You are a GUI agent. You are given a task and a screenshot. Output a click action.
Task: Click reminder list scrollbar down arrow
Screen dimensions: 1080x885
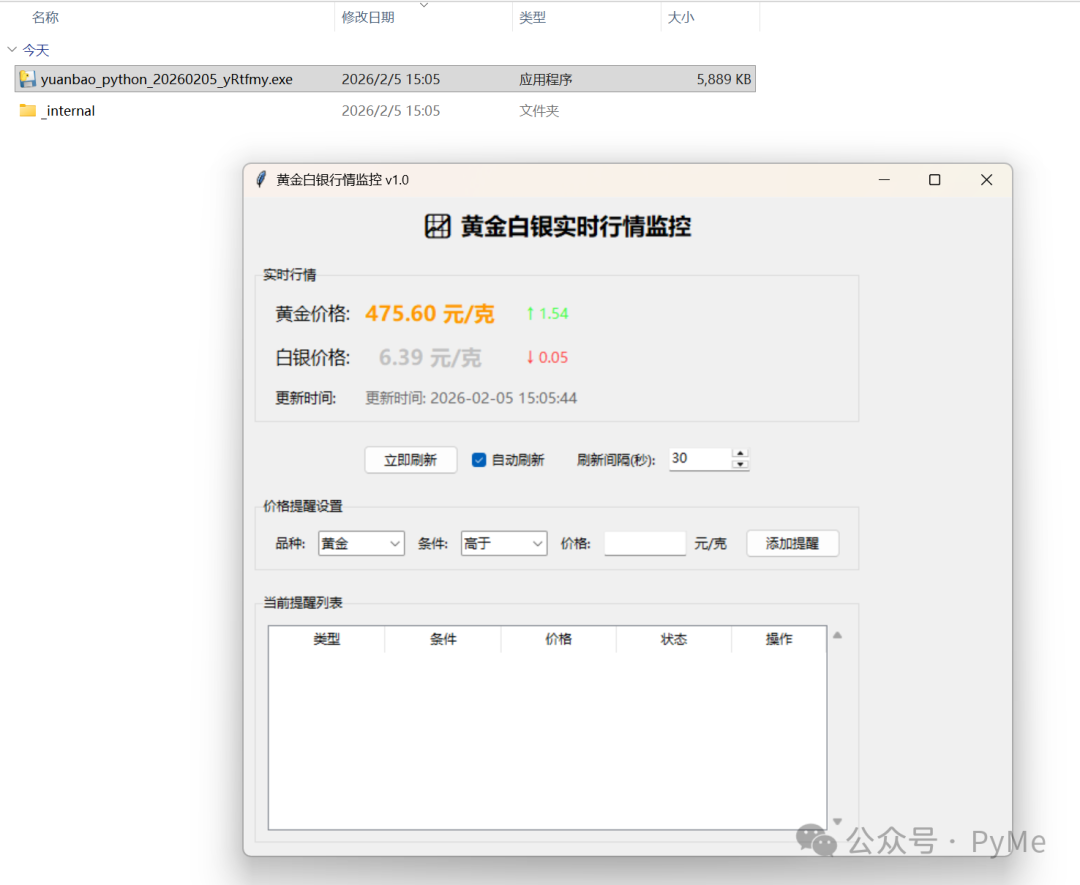[x=838, y=821]
